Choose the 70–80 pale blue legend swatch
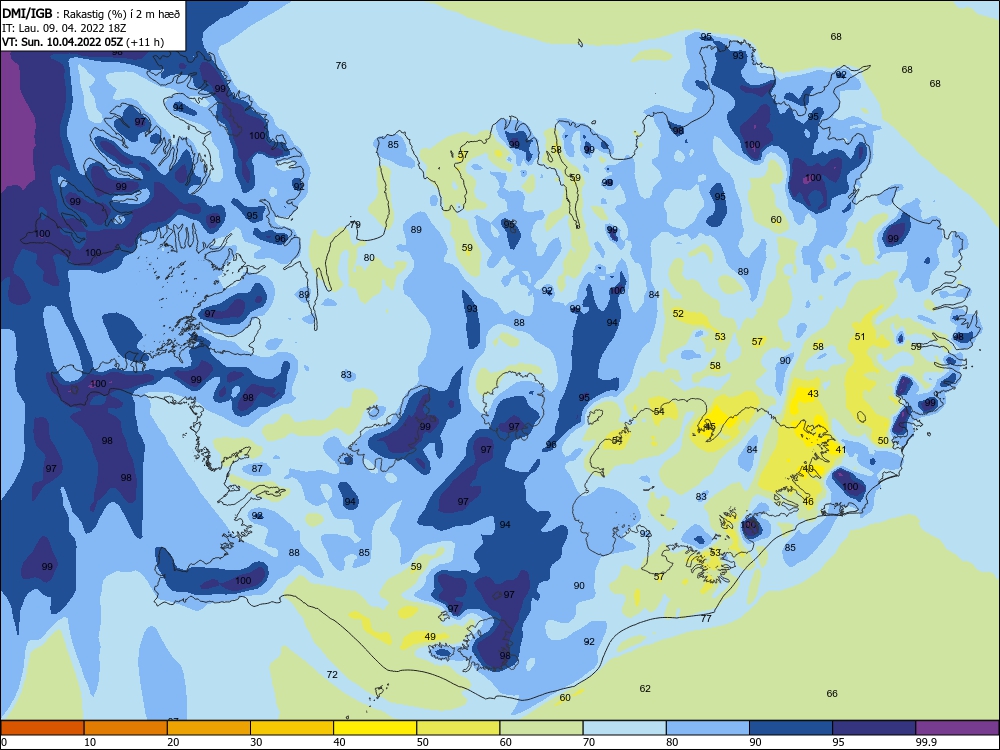This screenshot has width=1000, height=750. pos(624,728)
